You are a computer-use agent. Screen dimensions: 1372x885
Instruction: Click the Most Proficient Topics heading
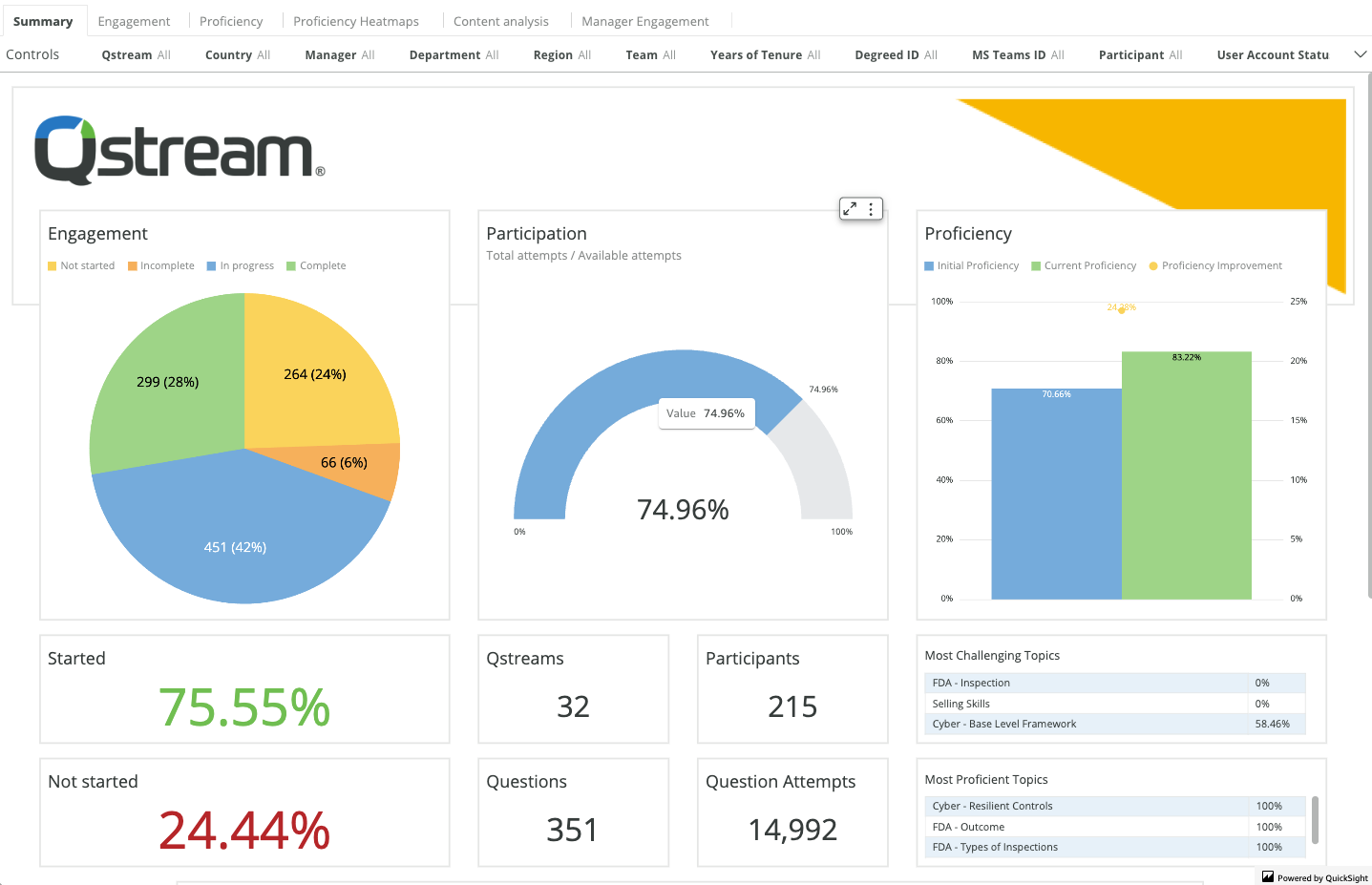click(x=986, y=780)
